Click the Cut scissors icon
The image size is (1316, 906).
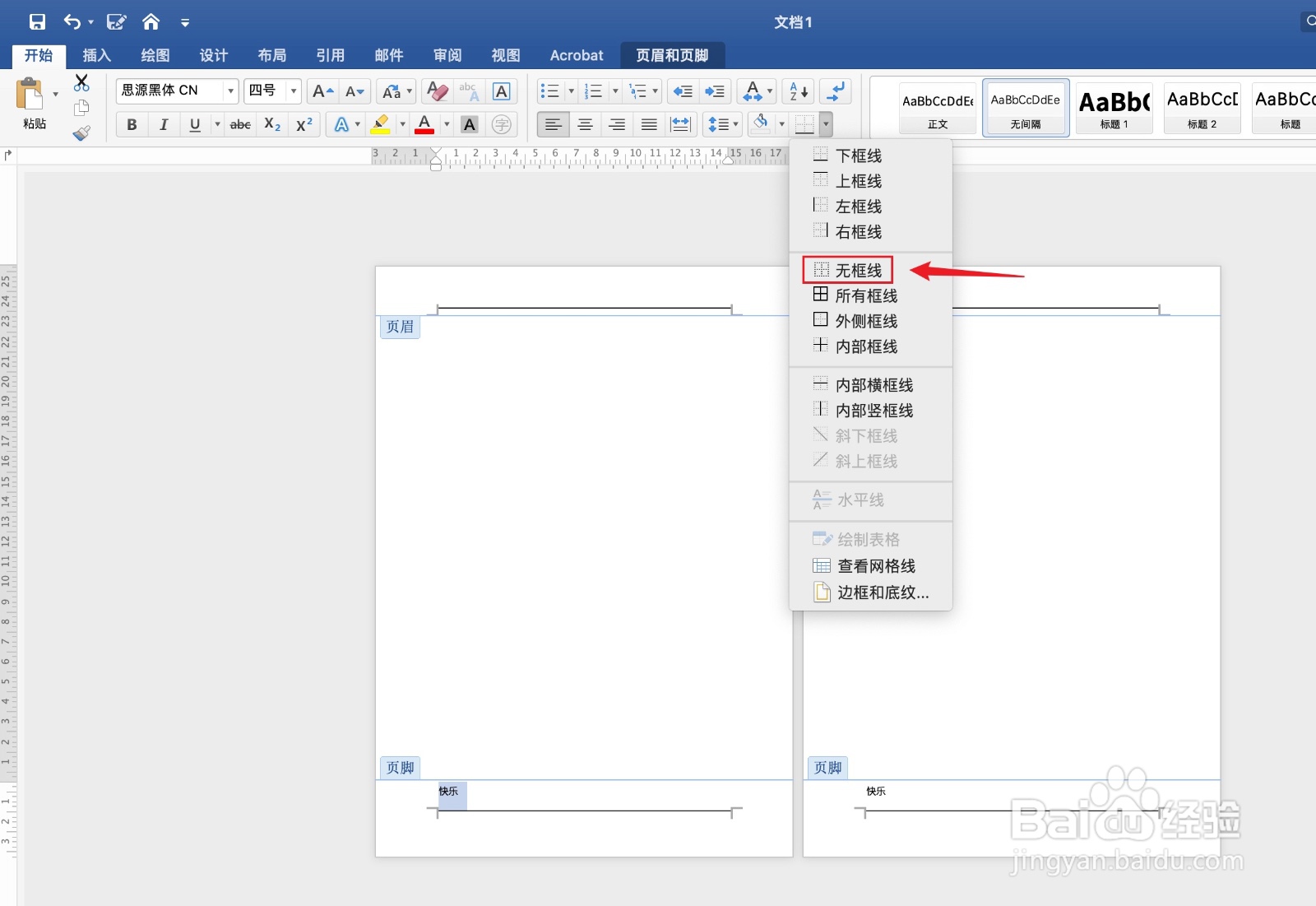pos(81,82)
